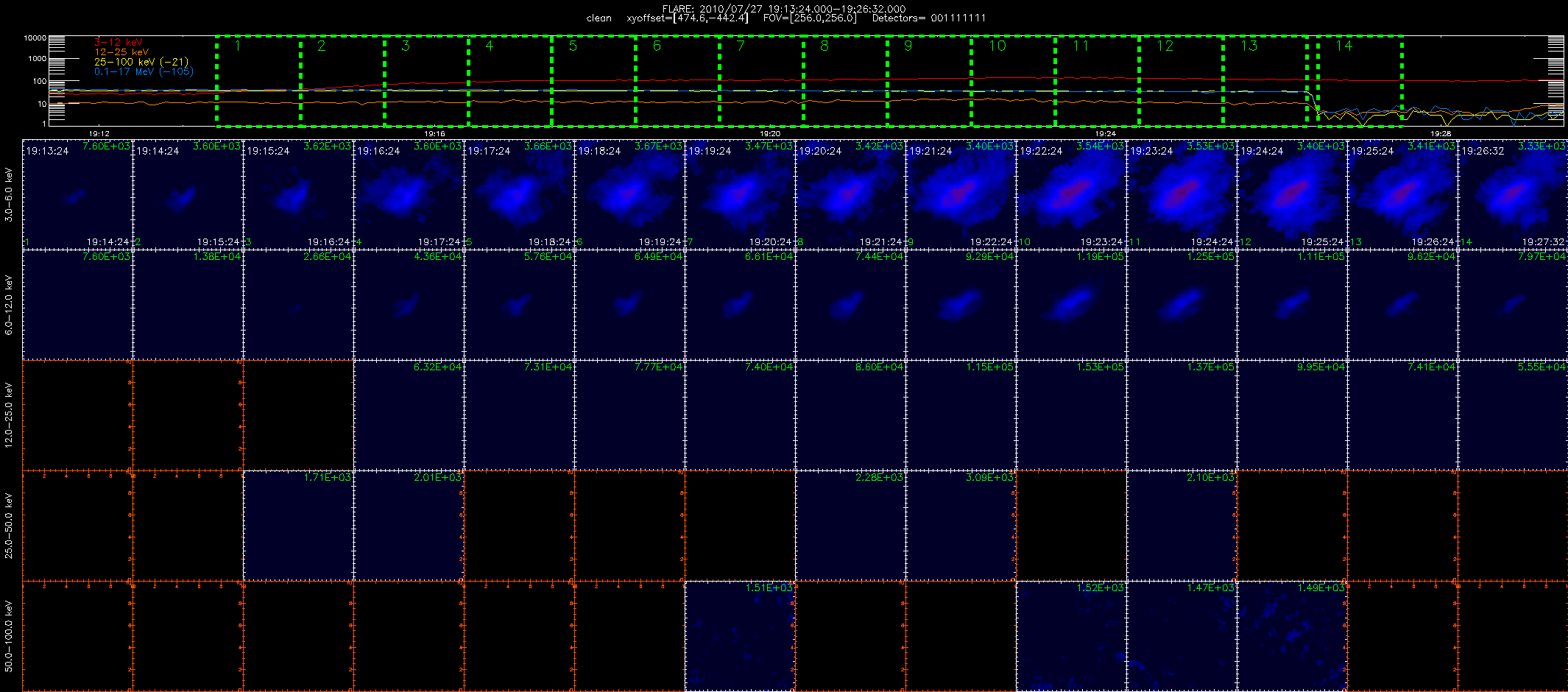Open the 50.0-100.0 keV image with peak 1.51E+03

[740, 636]
